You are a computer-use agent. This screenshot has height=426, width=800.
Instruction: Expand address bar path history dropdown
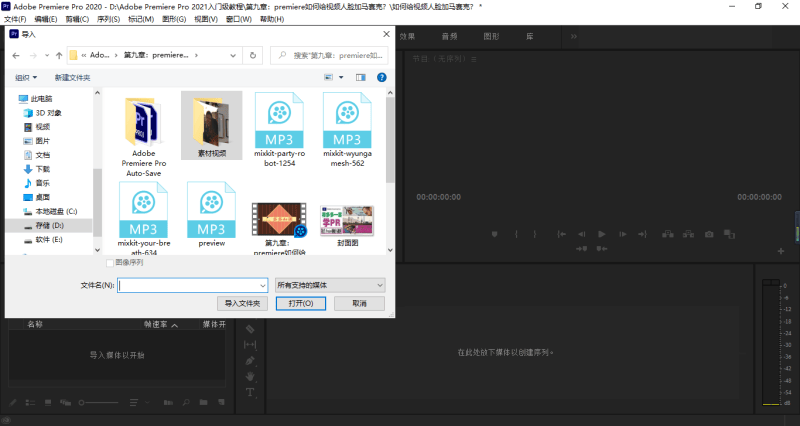pyautogui.click(x=233, y=55)
